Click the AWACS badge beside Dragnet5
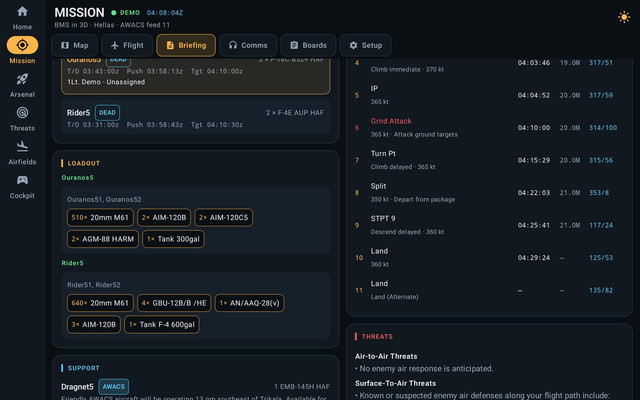Screen dimensions: 640x400 113,387
